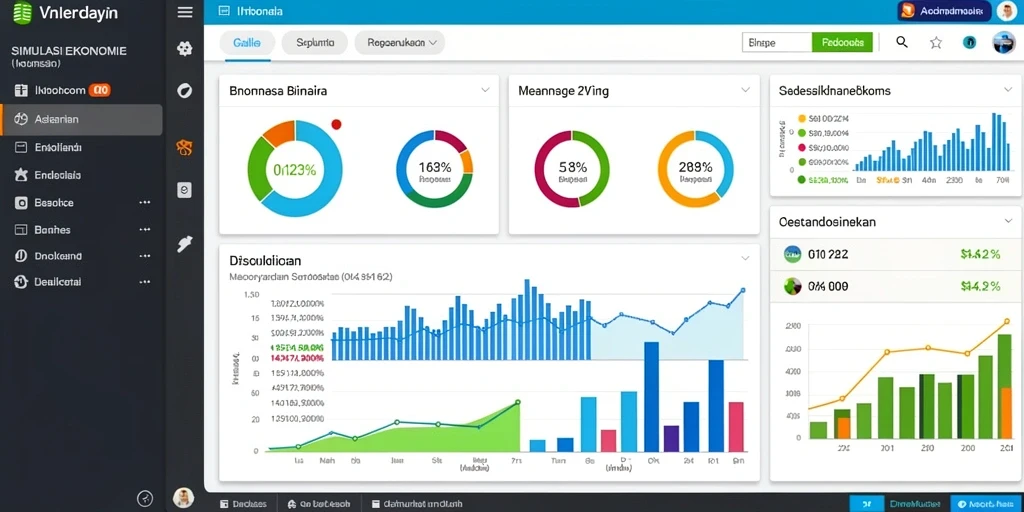Select the Asiaerian sidebar item
Image resolution: width=1024 pixels, height=512 pixels.
pos(82,120)
